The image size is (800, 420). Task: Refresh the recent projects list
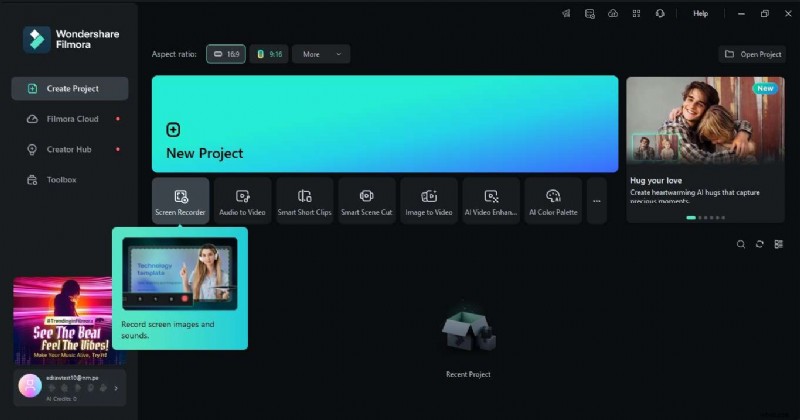tap(760, 244)
